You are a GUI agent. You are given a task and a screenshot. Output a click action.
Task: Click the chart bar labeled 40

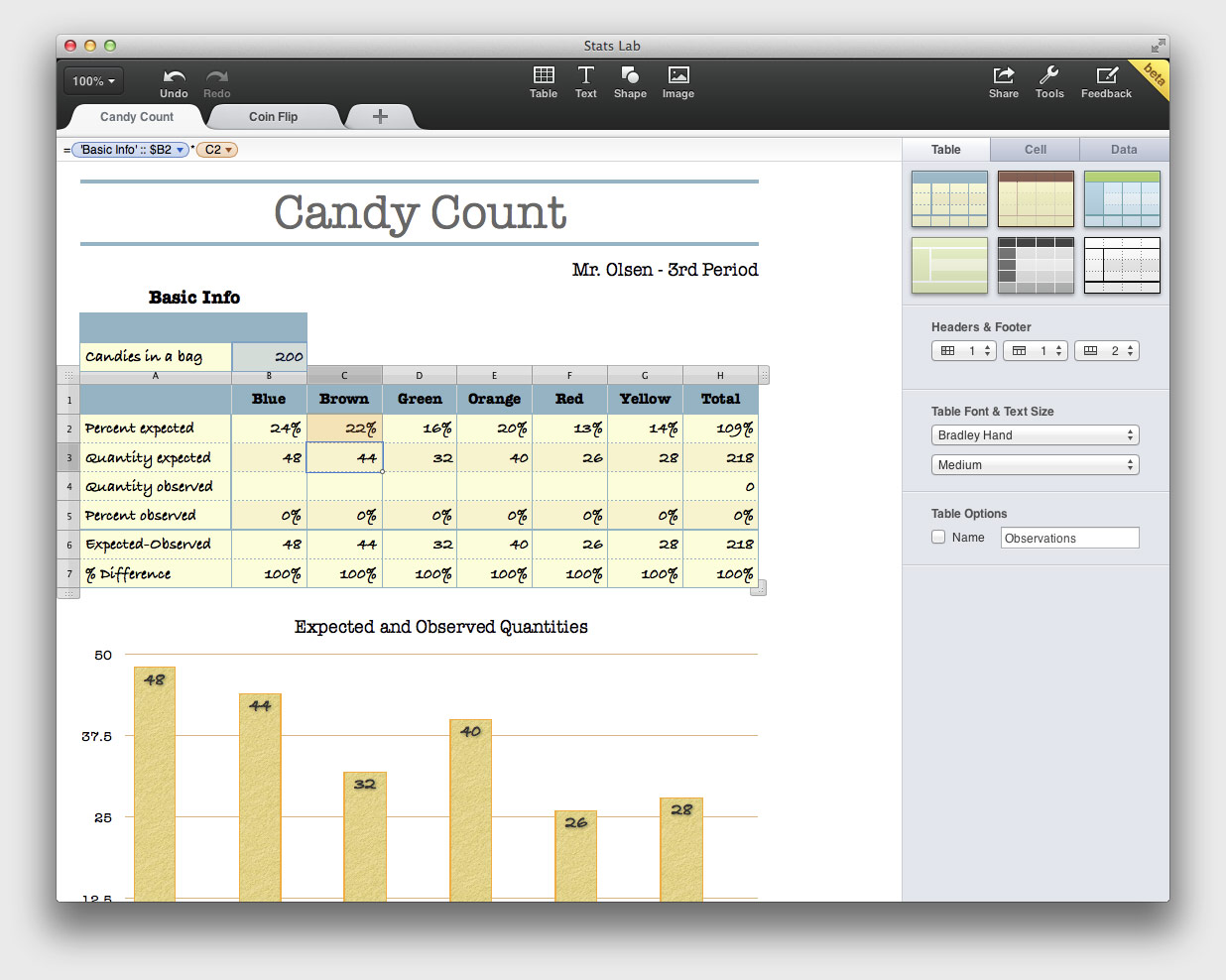[x=470, y=810]
